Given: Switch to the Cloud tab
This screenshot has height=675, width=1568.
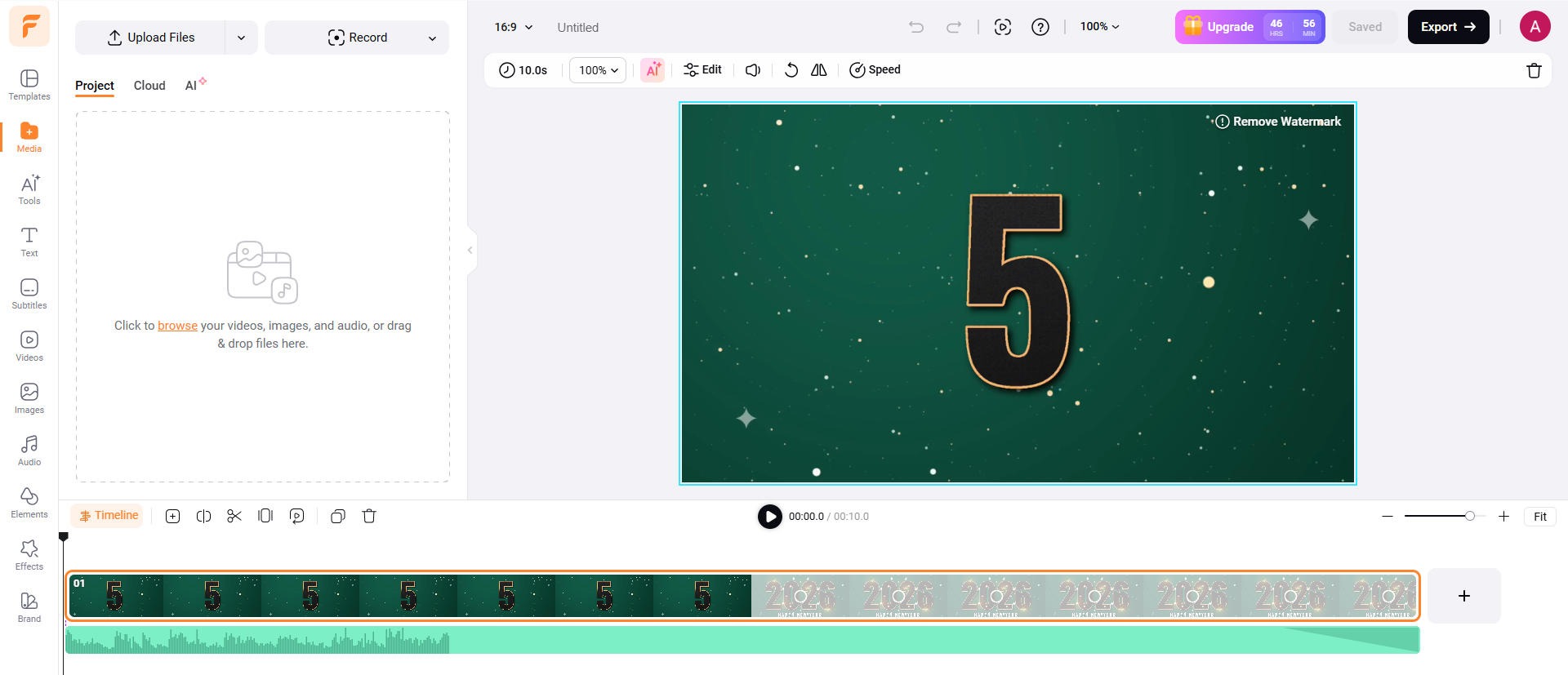Looking at the screenshot, I should pyautogui.click(x=149, y=86).
